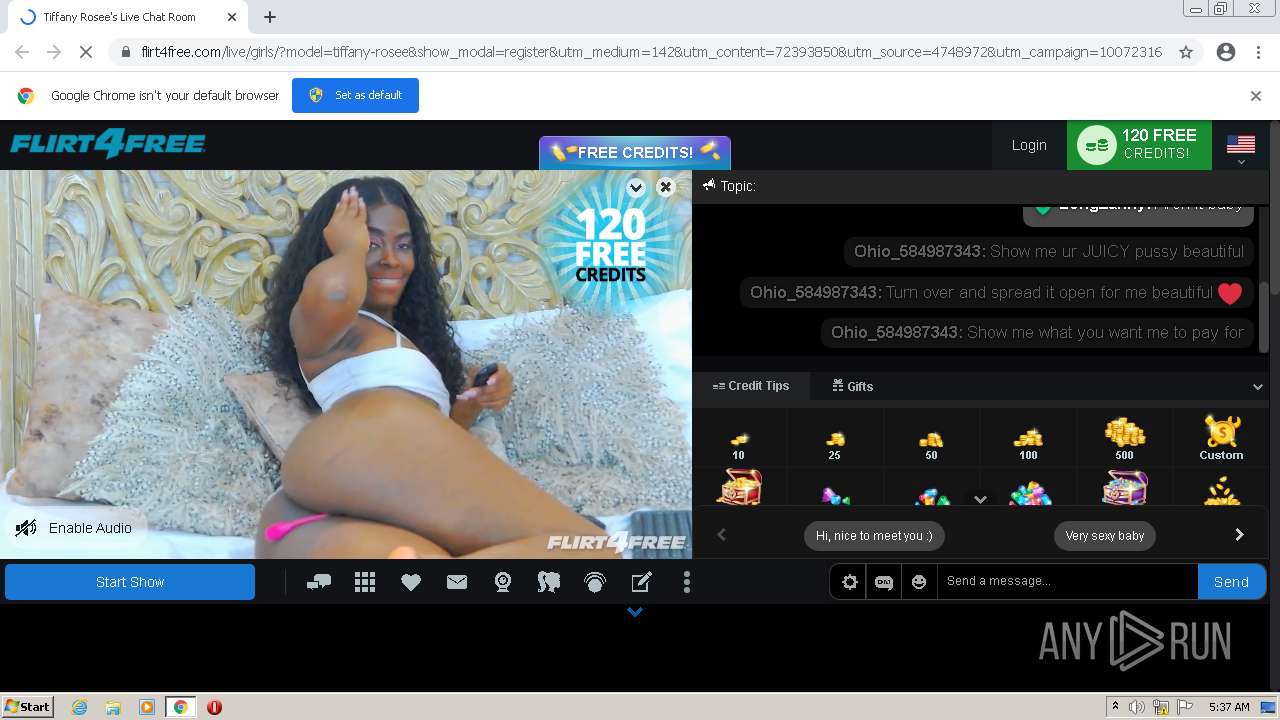The width and height of the screenshot is (1280, 720).
Task: Pick the 'Very sexy baby' quick message
Action: pyautogui.click(x=1105, y=536)
